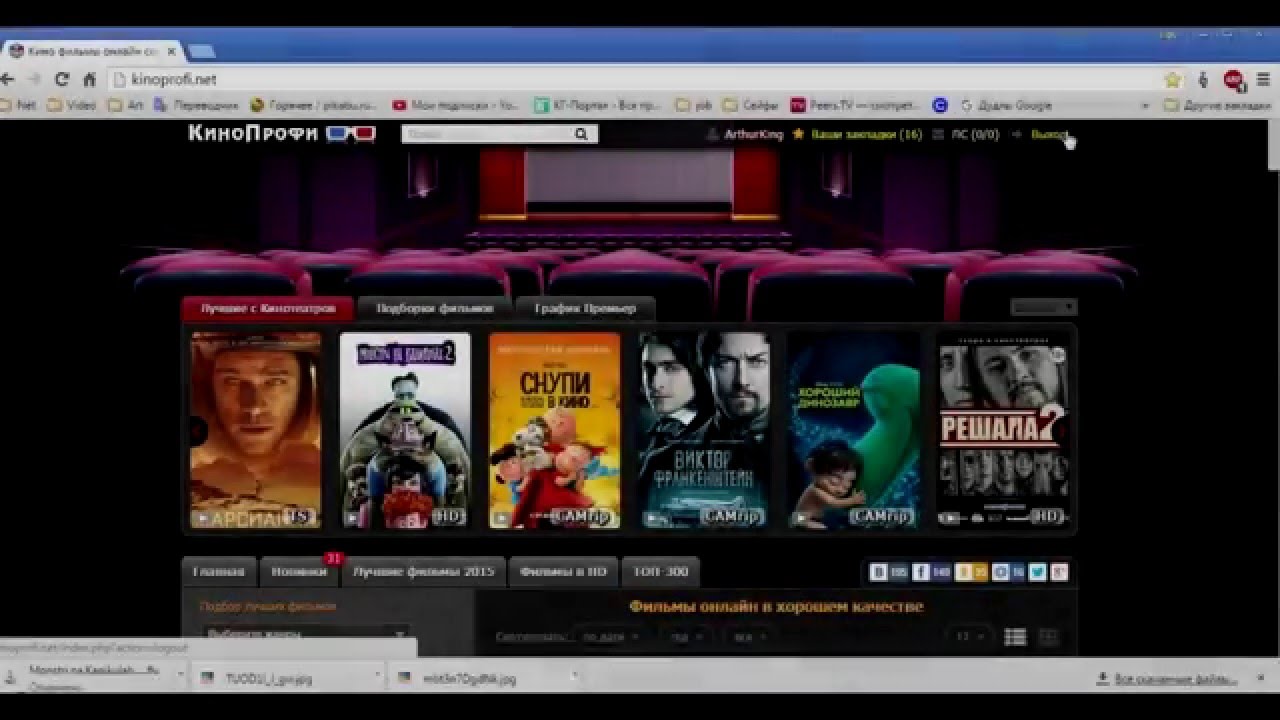1280x720 pixels.
Task: Close the current browser tab
Action: click(172, 50)
